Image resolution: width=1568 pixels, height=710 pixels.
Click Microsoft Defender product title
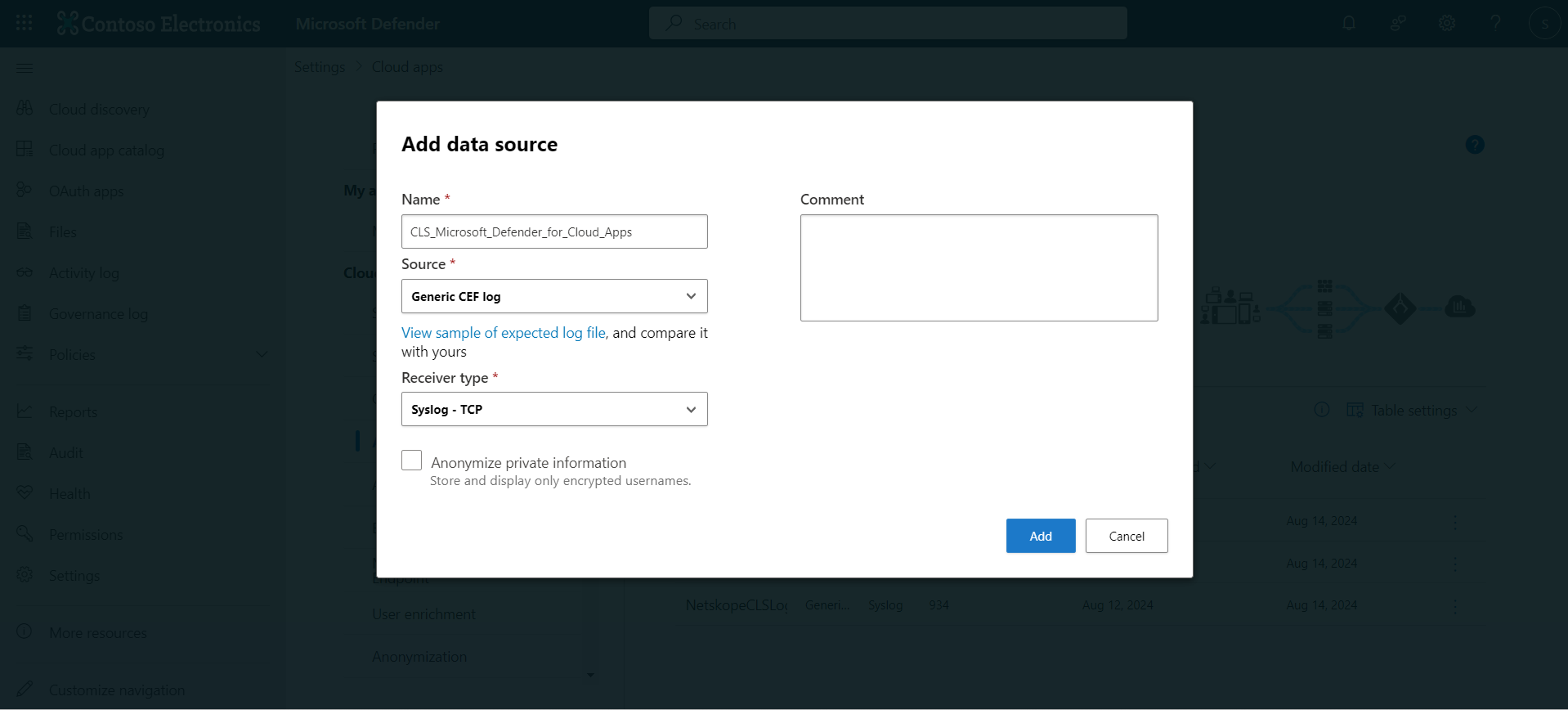(x=368, y=24)
